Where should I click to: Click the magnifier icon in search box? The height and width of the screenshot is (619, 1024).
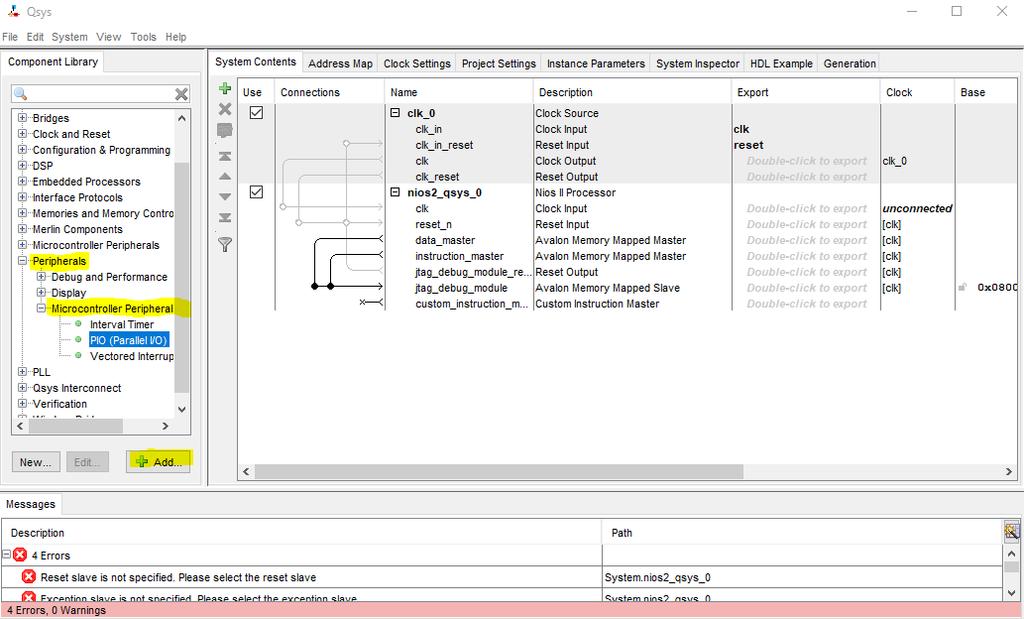20,94
